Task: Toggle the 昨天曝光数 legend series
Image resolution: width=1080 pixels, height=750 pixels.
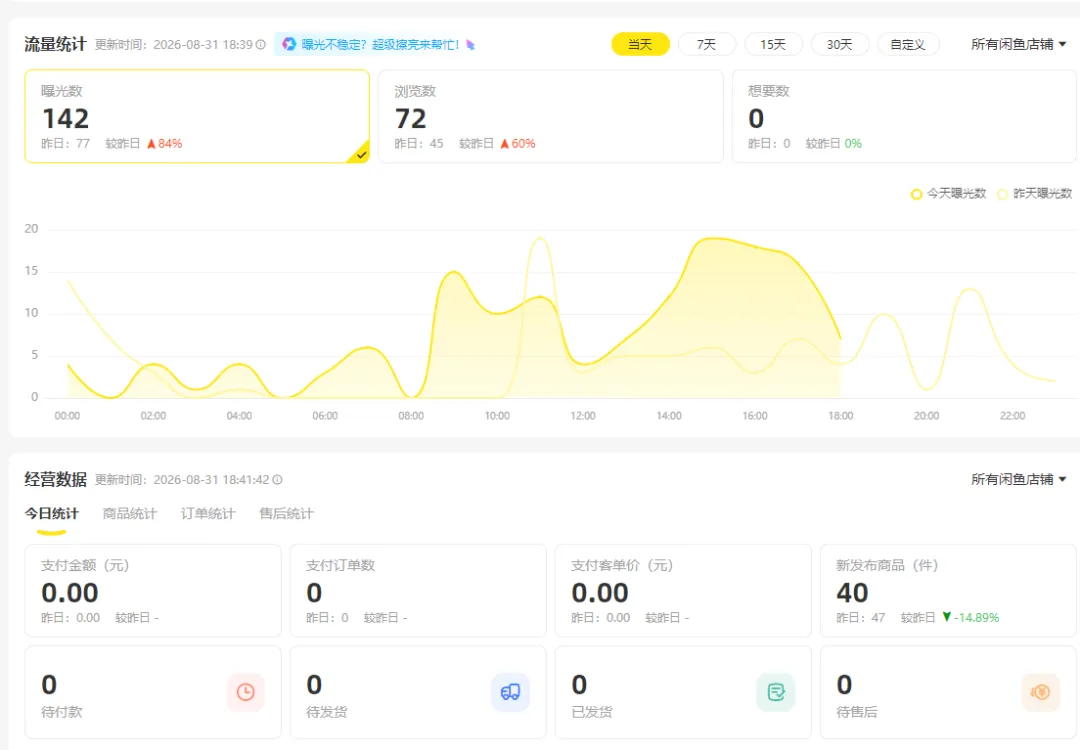Action: click(1035, 194)
